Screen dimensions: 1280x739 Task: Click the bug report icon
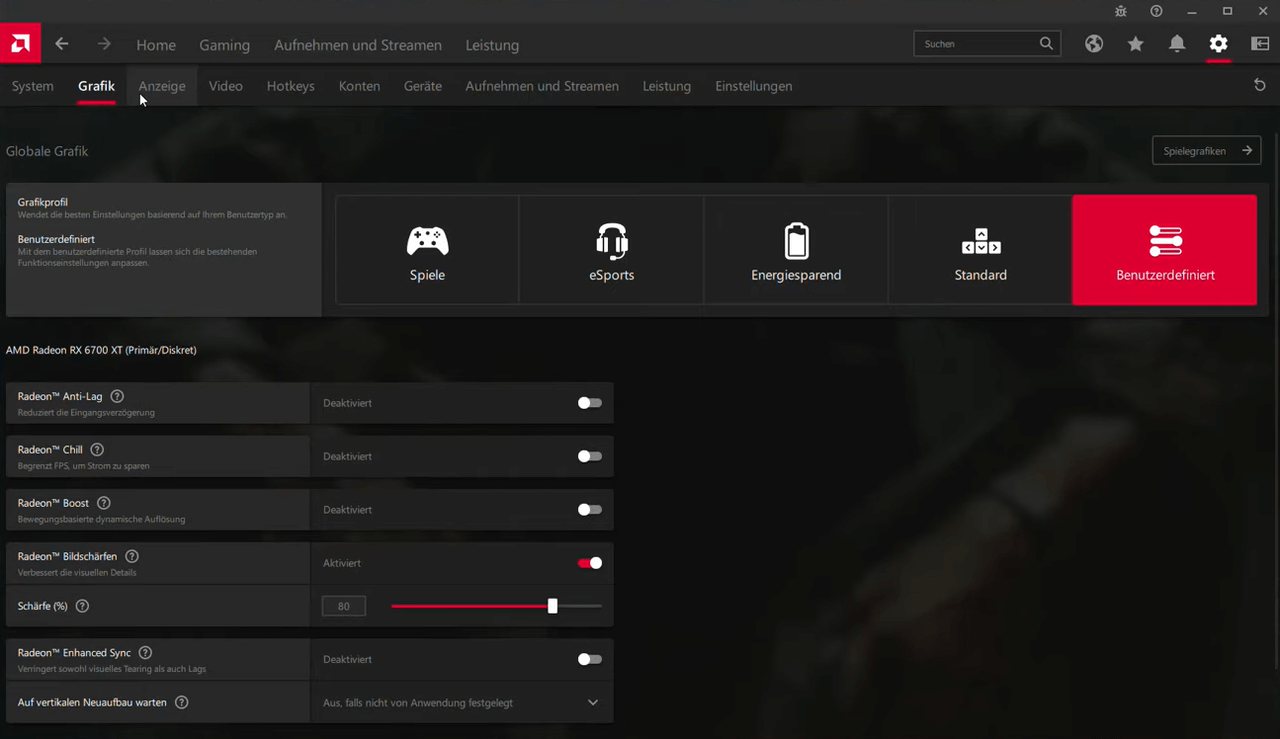pyautogui.click(x=1121, y=11)
